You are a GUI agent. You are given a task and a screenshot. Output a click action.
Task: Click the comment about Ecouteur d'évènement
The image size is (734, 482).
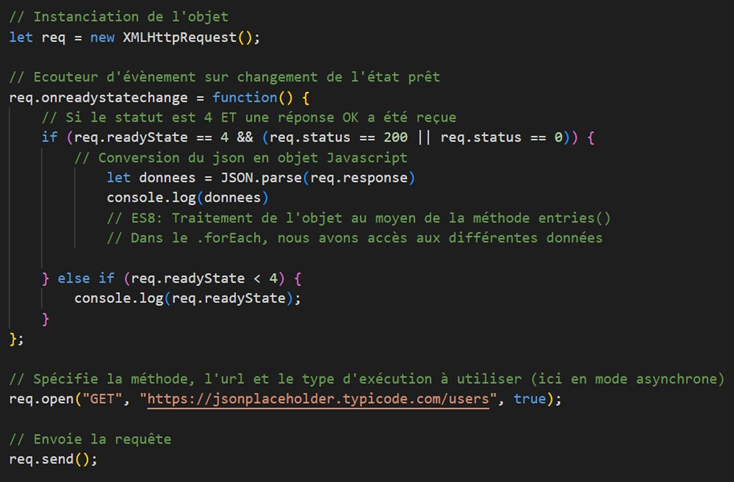225,77
